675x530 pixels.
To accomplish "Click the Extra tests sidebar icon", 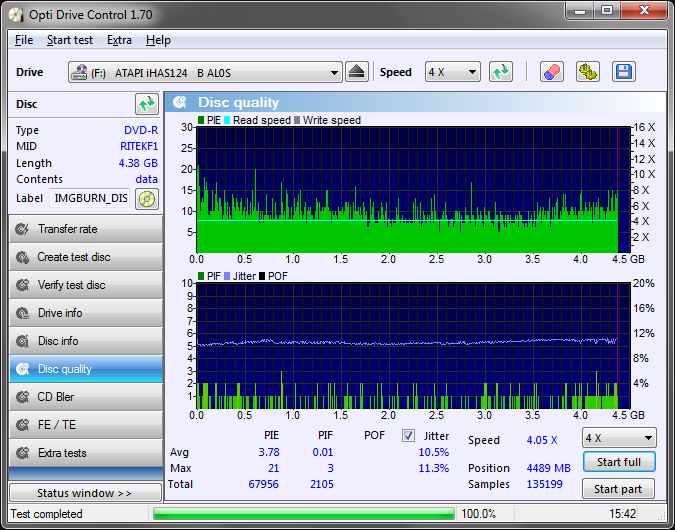I will click(22, 453).
